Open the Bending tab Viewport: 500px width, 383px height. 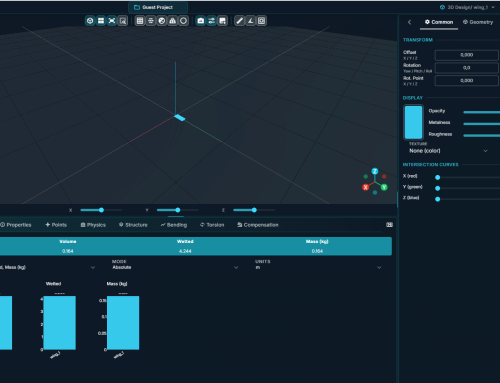[x=174, y=225]
